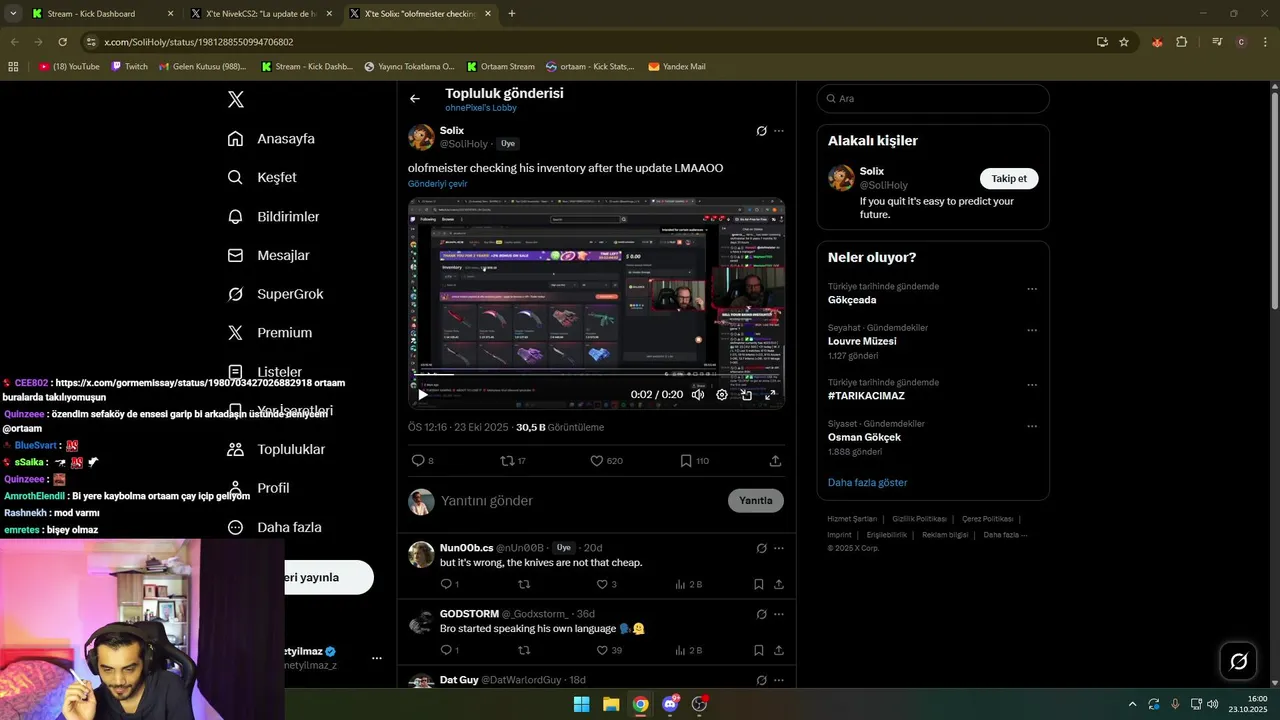
Task: Switch to Stream - Kick Dashboard tab
Action: click(103, 14)
